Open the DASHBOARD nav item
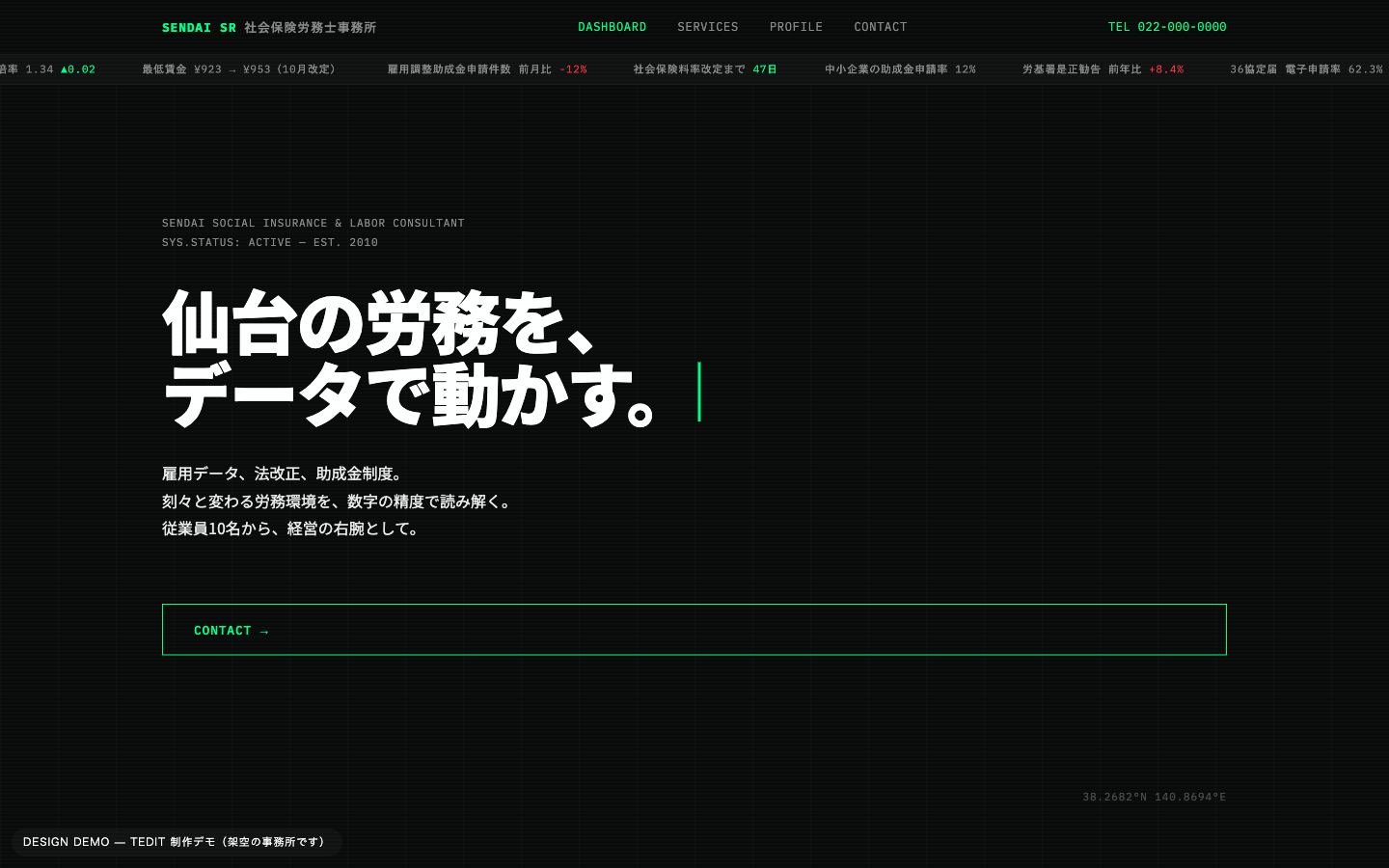 pyautogui.click(x=613, y=27)
